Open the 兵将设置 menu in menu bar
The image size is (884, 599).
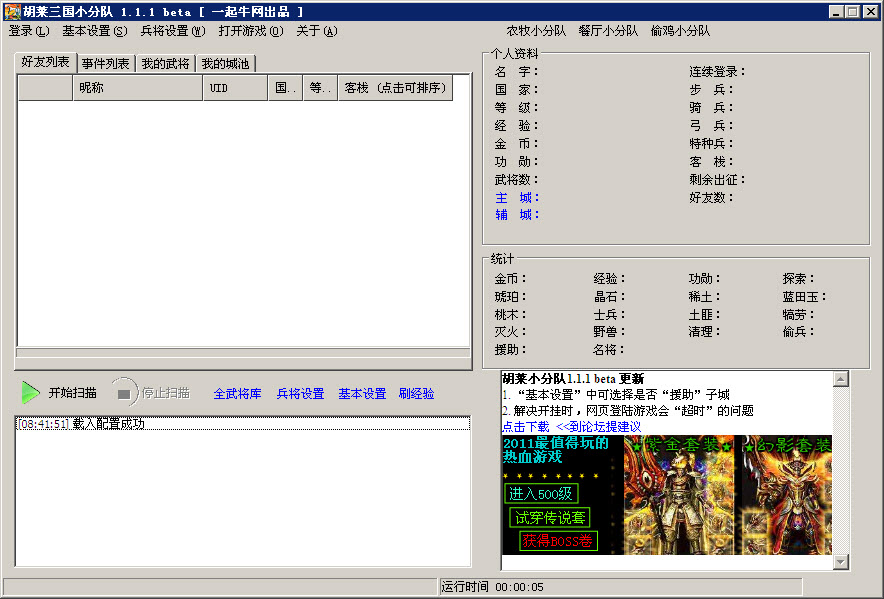tap(172, 31)
